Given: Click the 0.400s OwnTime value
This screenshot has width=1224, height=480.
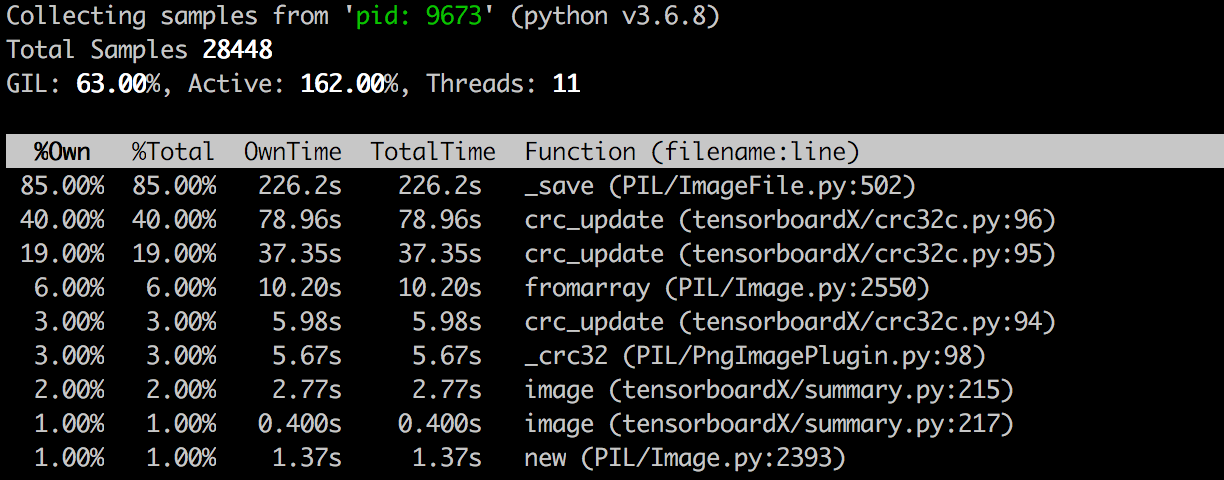Looking at the screenshot, I should click(300, 424).
